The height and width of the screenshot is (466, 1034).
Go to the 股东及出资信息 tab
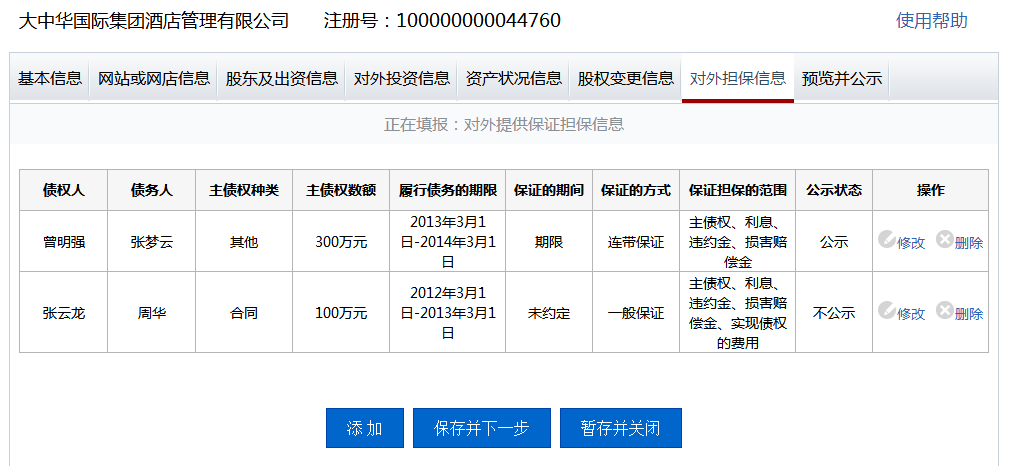[281, 79]
